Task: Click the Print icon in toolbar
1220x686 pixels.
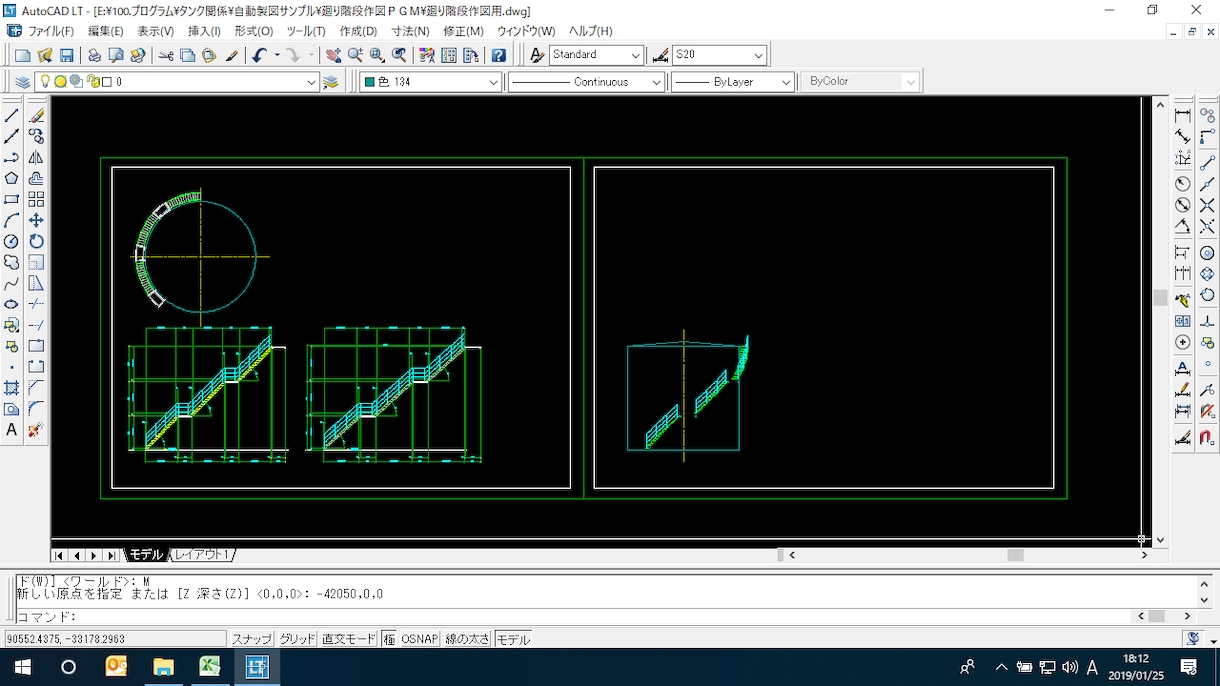Action: pos(94,55)
